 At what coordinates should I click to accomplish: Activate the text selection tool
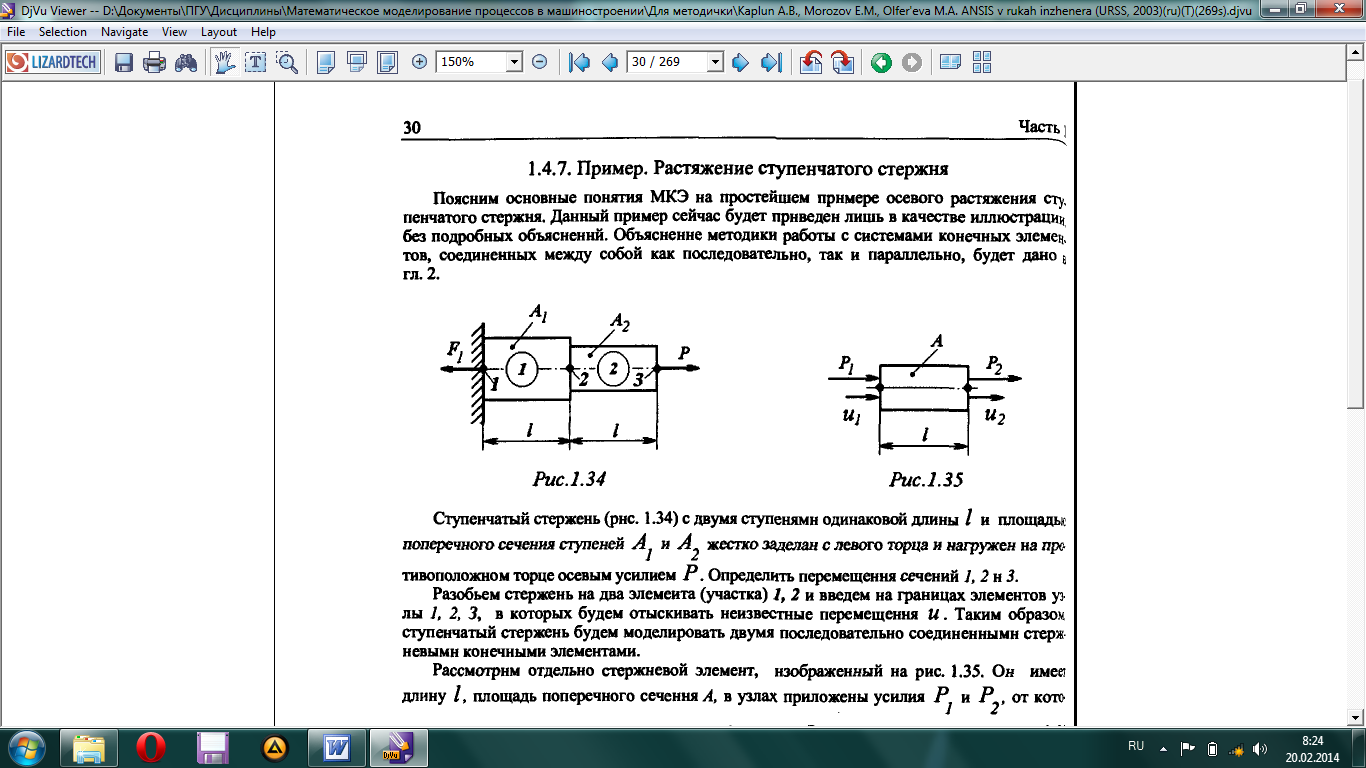point(256,62)
